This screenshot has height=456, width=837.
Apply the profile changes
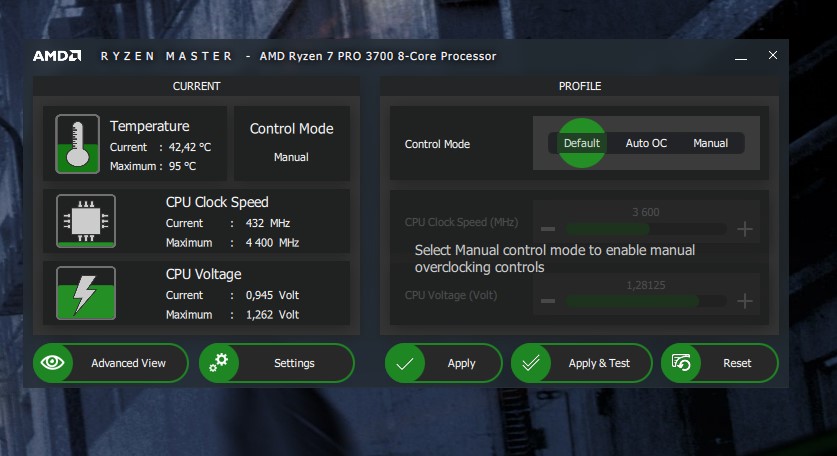point(444,363)
